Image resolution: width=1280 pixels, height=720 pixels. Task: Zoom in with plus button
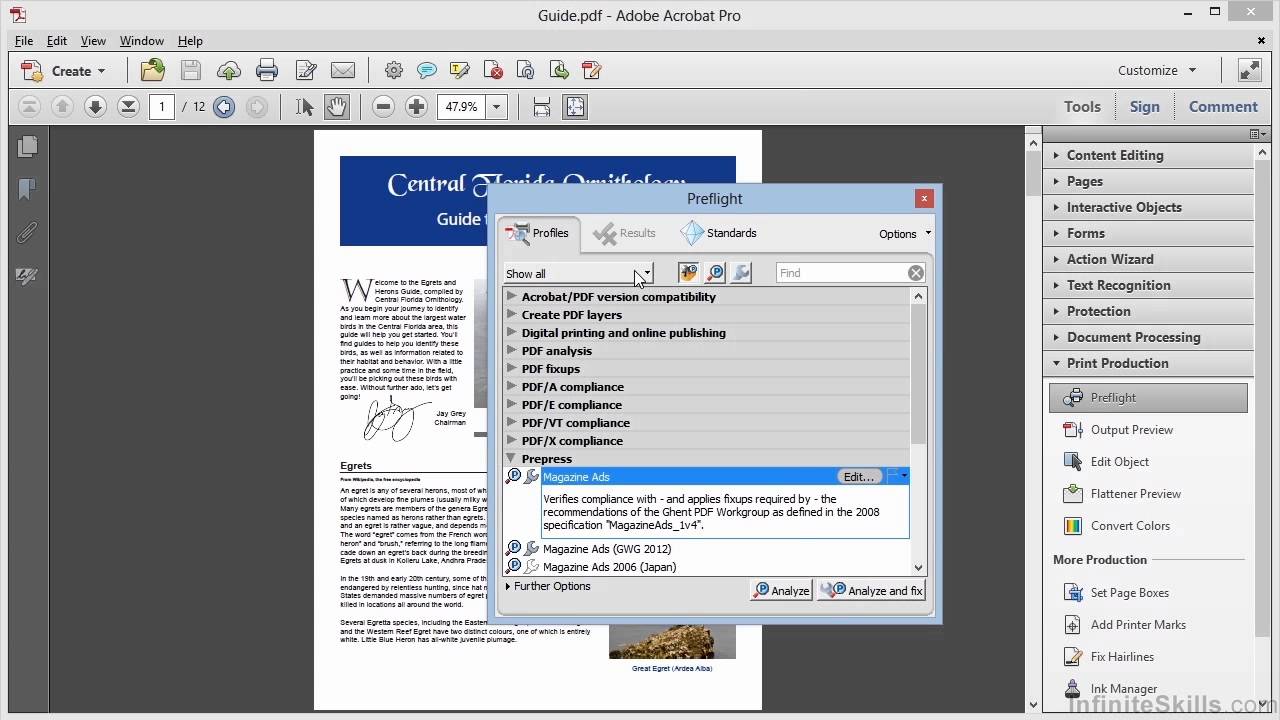[417, 106]
